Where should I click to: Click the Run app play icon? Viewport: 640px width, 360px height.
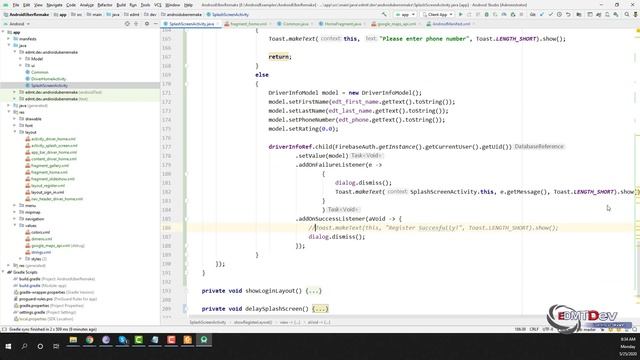pyautogui.click(x=460, y=14)
